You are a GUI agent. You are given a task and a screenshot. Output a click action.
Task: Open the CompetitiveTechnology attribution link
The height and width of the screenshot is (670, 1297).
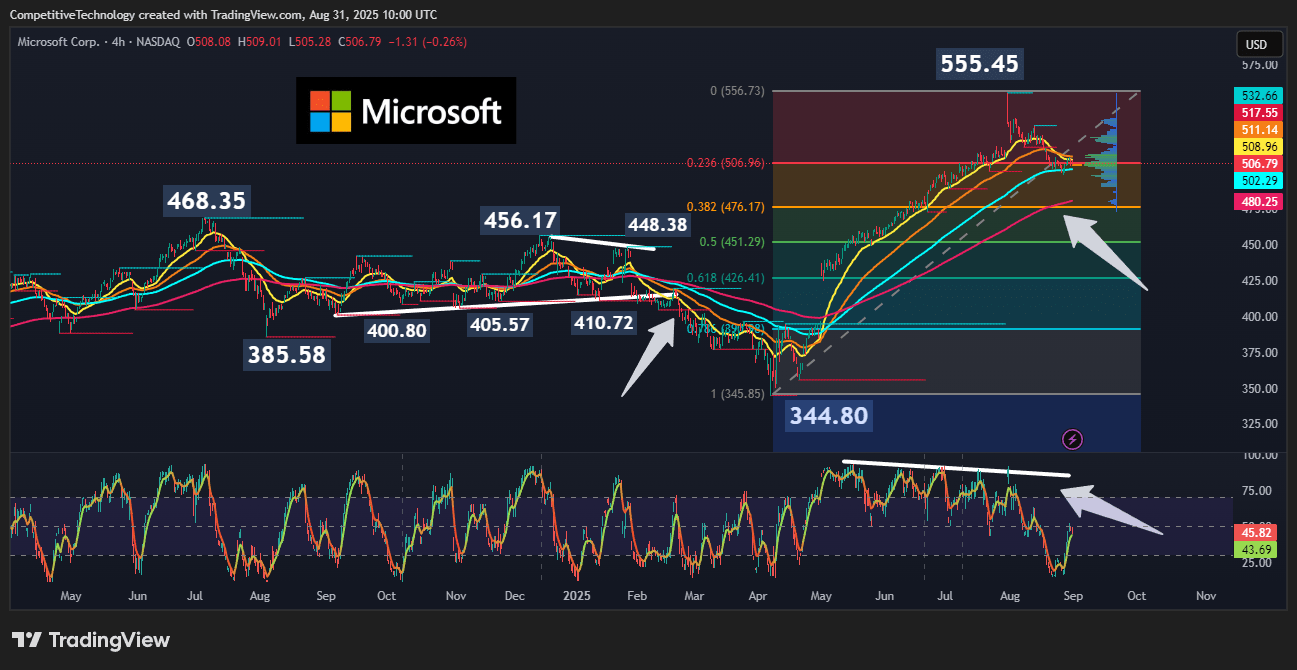pyautogui.click(x=70, y=14)
